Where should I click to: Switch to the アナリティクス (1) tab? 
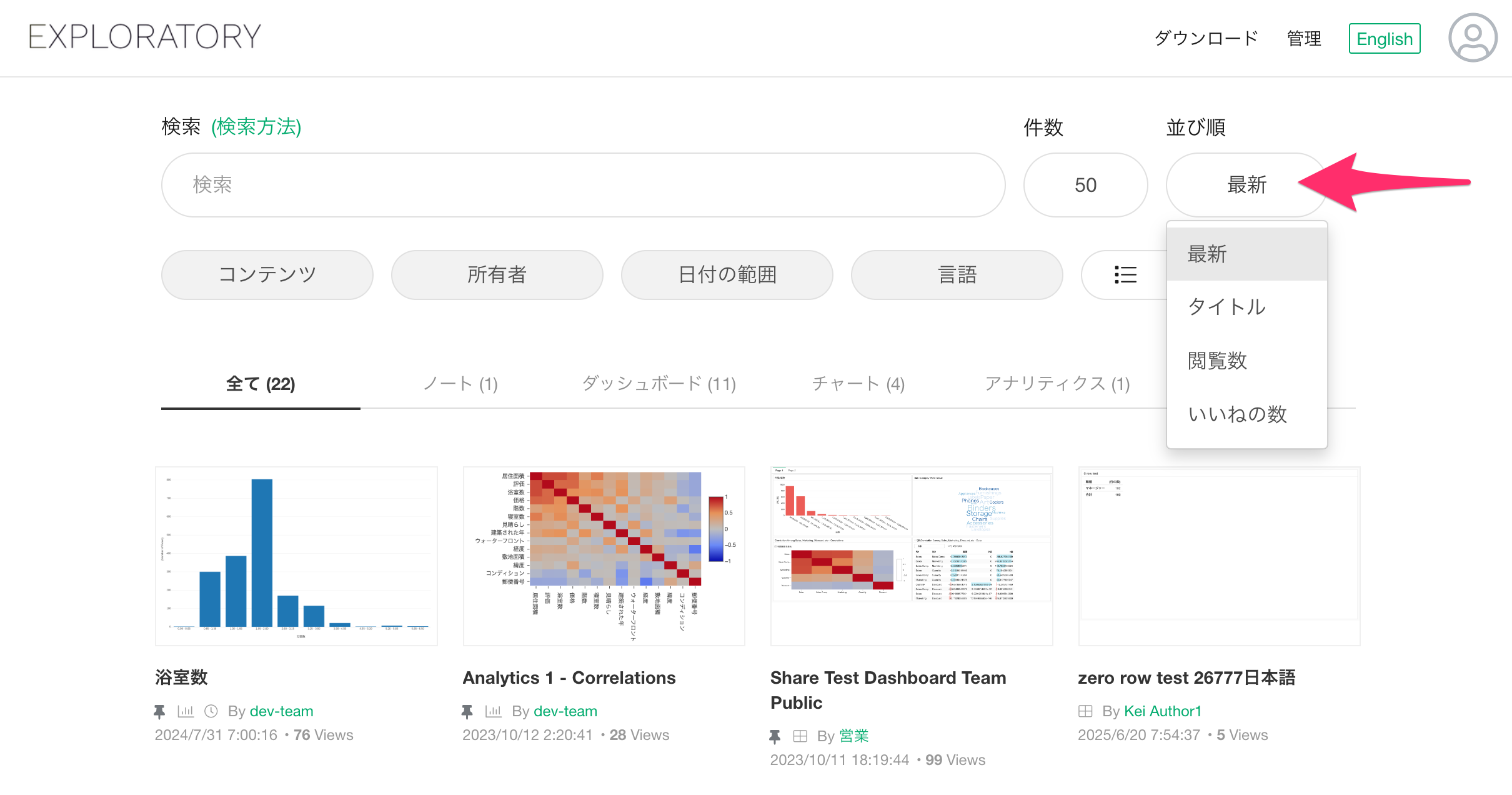[x=1058, y=384]
